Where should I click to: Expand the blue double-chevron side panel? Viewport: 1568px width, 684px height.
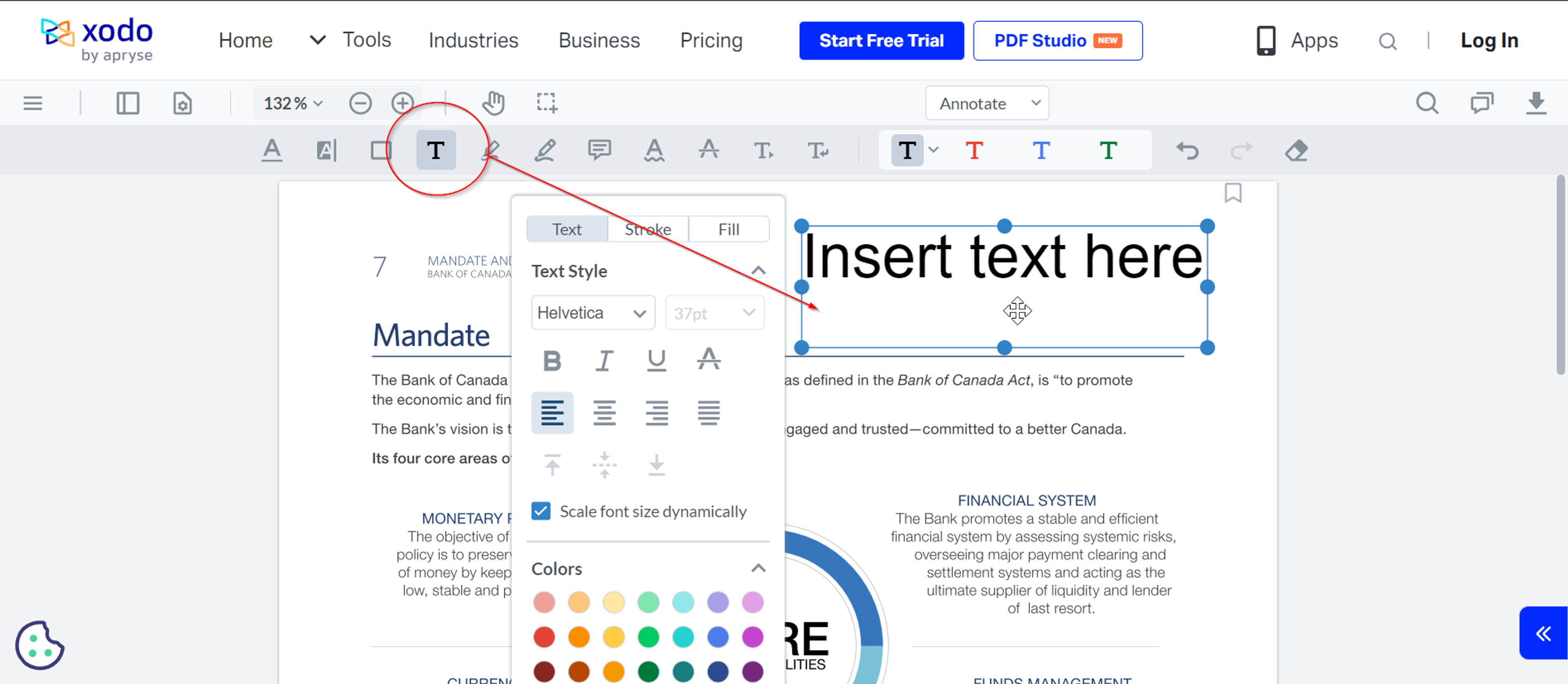point(1543,633)
